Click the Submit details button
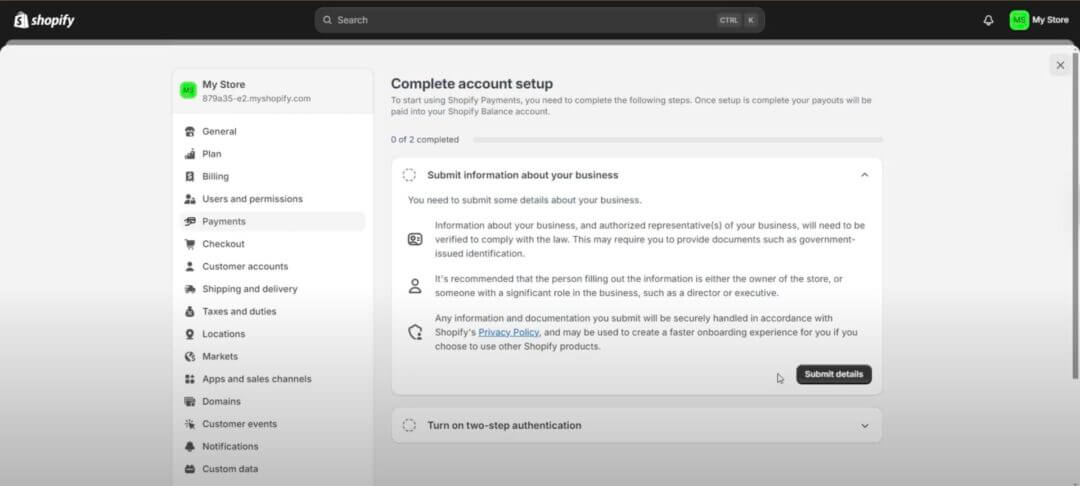1080x486 pixels. point(833,374)
